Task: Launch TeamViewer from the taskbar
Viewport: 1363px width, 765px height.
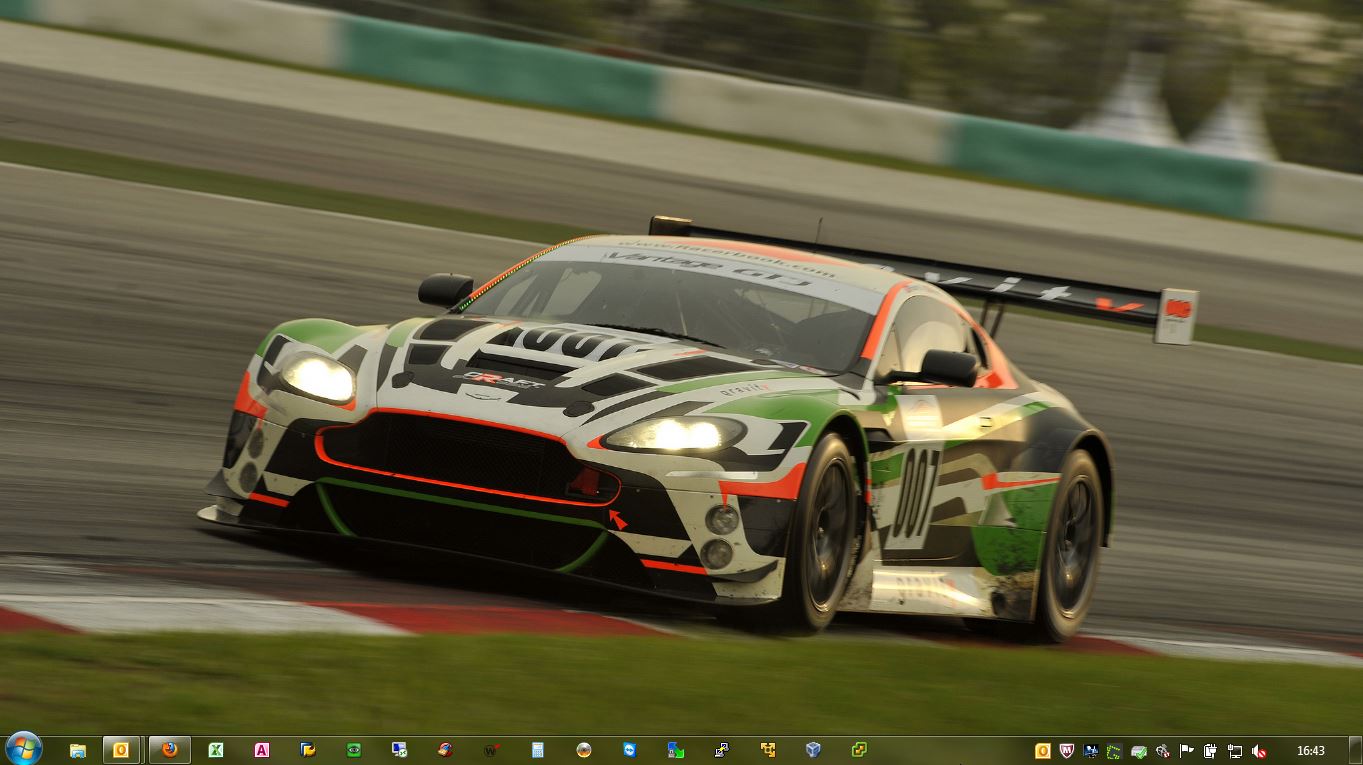Action: coord(629,750)
